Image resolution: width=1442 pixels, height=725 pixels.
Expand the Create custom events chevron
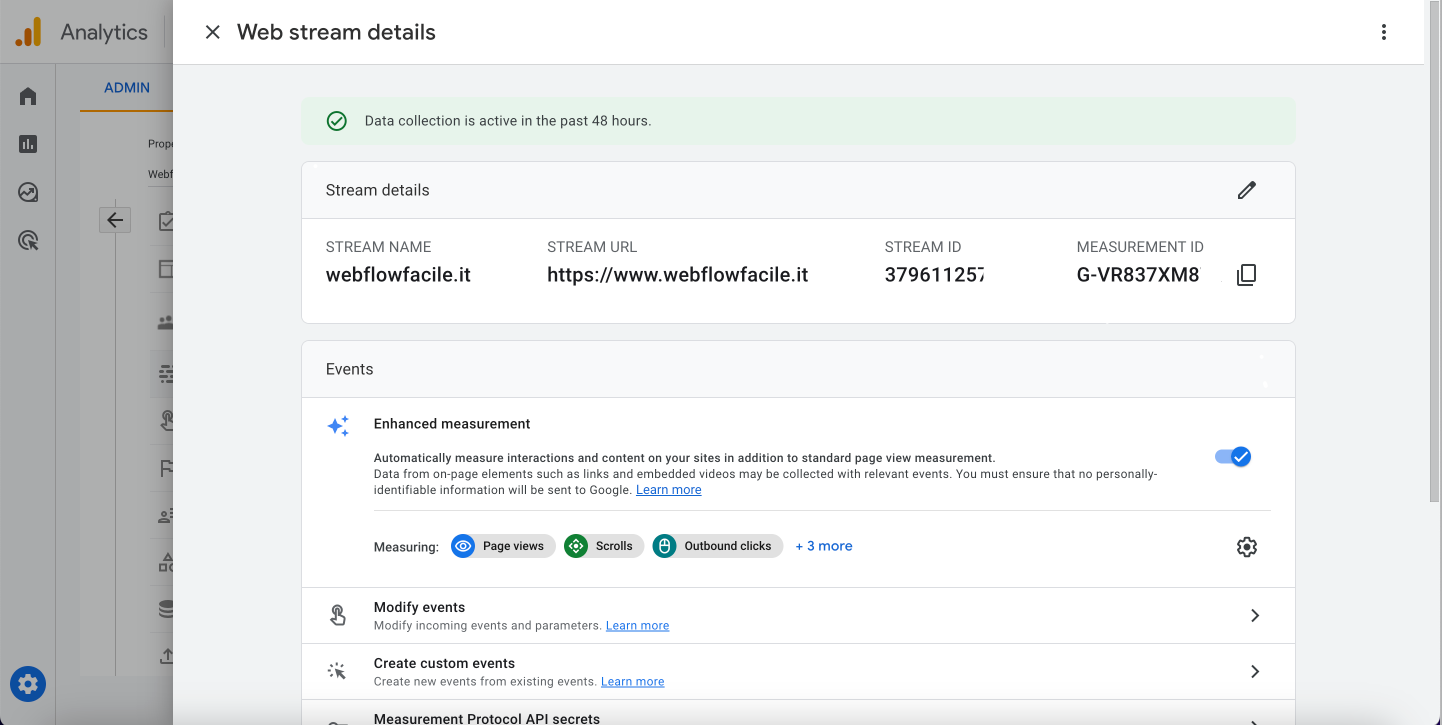[x=1255, y=672]
